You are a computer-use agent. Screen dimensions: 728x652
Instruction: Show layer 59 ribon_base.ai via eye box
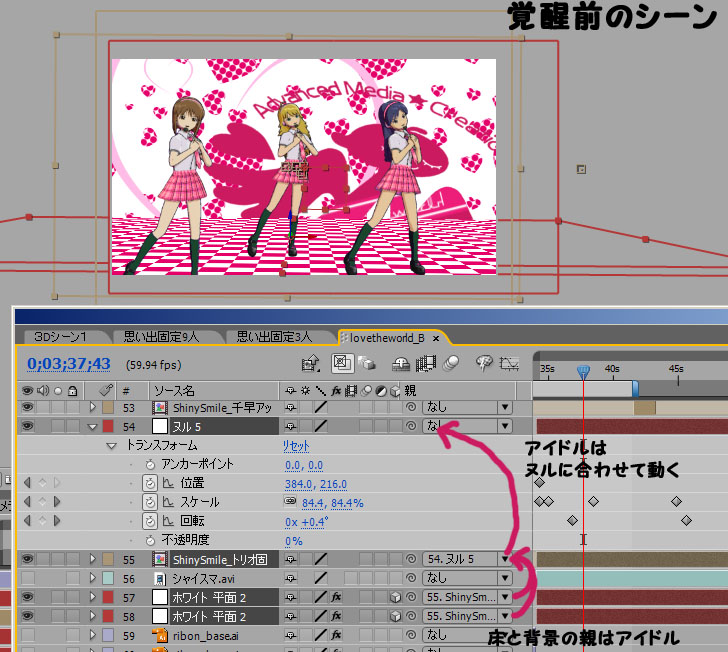click(x=27, y=635)
